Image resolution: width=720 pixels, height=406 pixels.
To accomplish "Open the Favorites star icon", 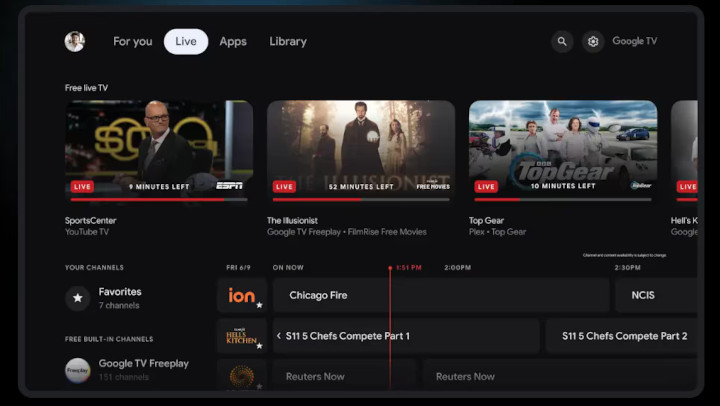I will [x=78, y=298].
